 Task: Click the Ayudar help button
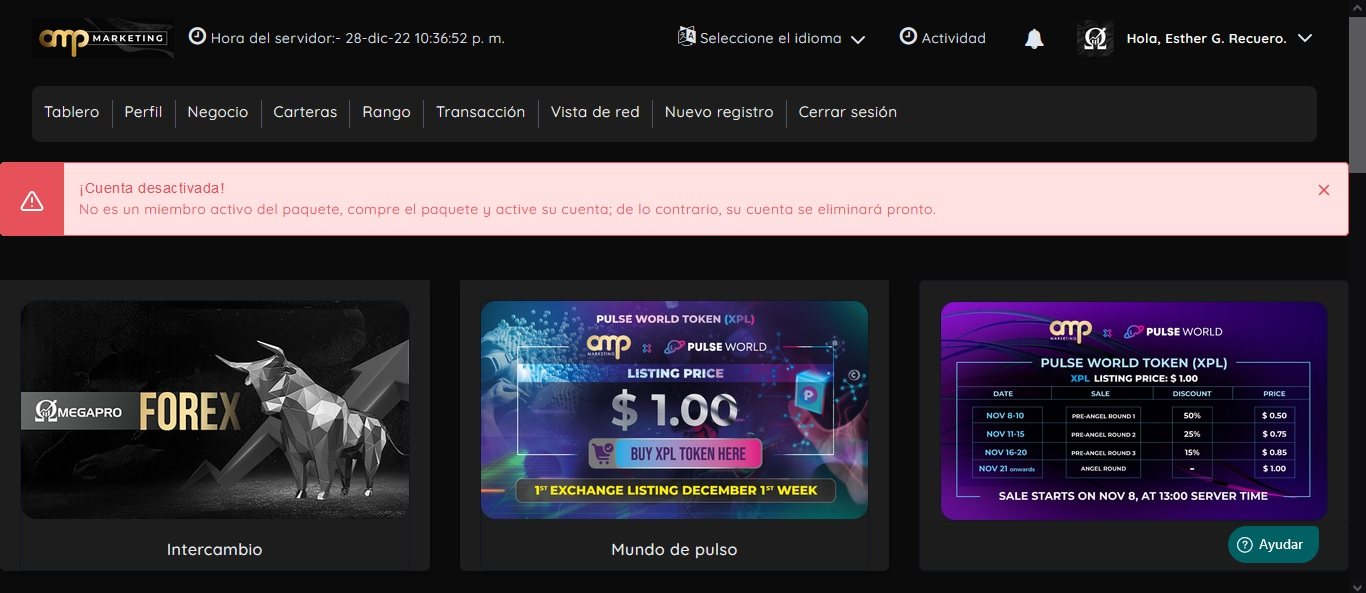tap(1273, 544)
